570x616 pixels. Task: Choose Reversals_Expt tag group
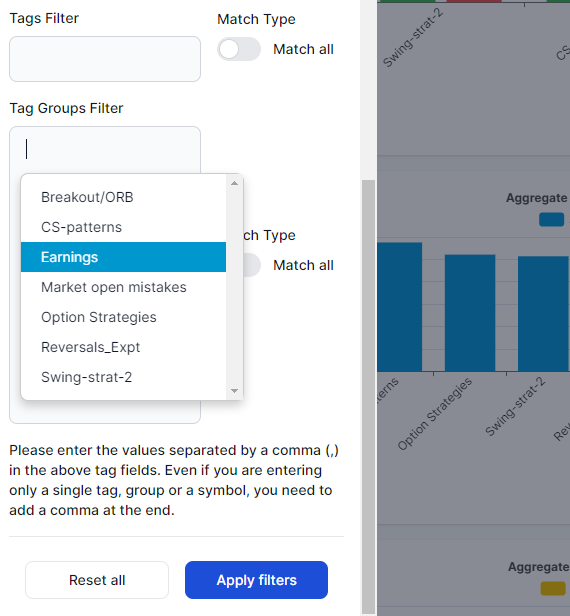[123, 347]
